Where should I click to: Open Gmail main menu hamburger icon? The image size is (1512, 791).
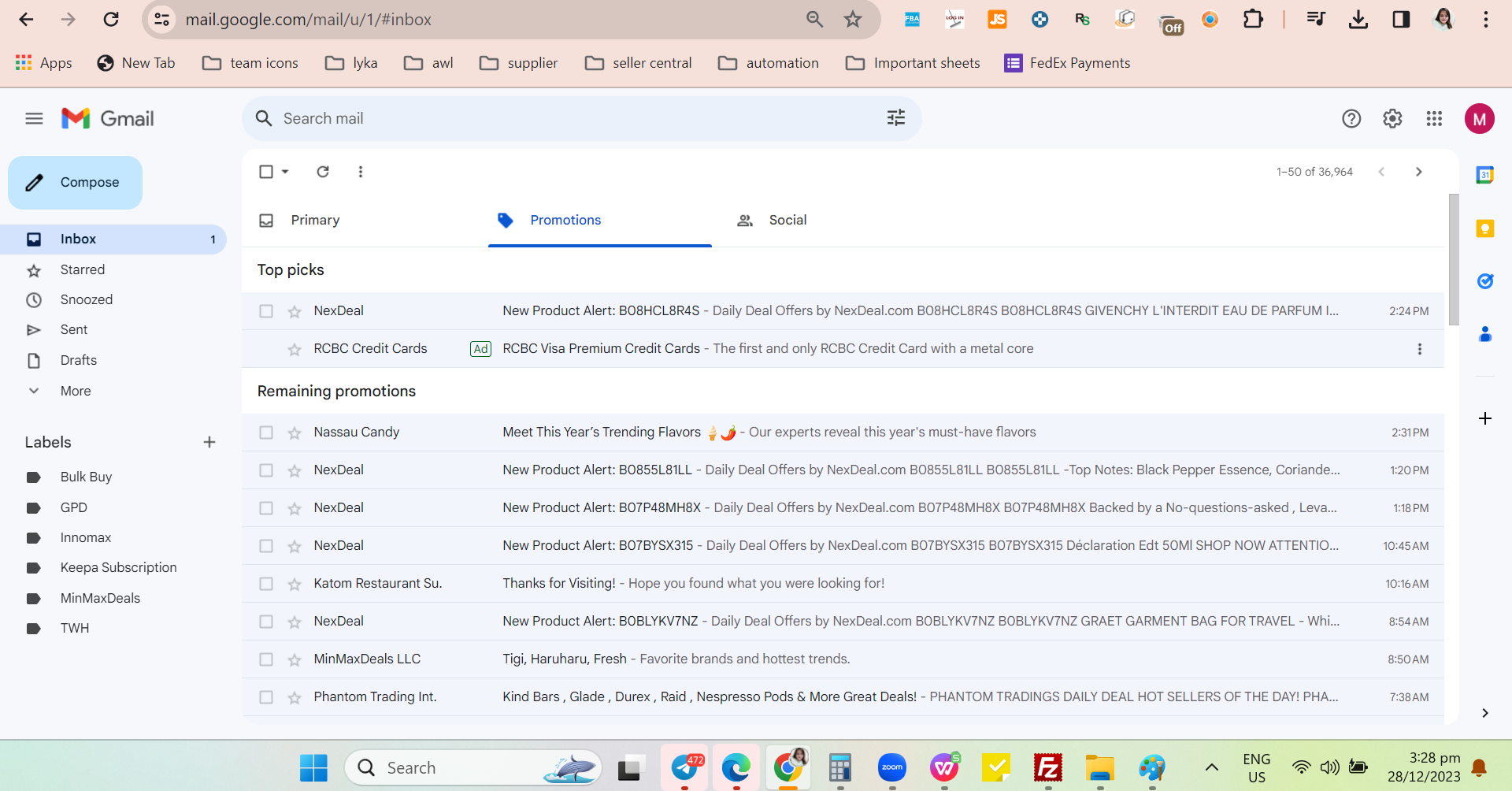34,119
